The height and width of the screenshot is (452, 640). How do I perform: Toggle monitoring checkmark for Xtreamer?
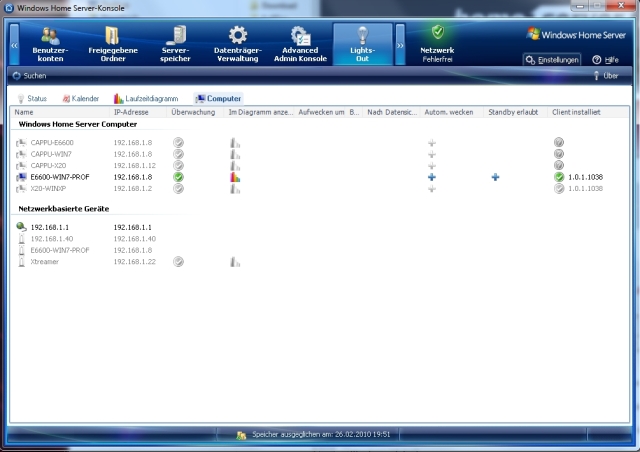(178, 262)
